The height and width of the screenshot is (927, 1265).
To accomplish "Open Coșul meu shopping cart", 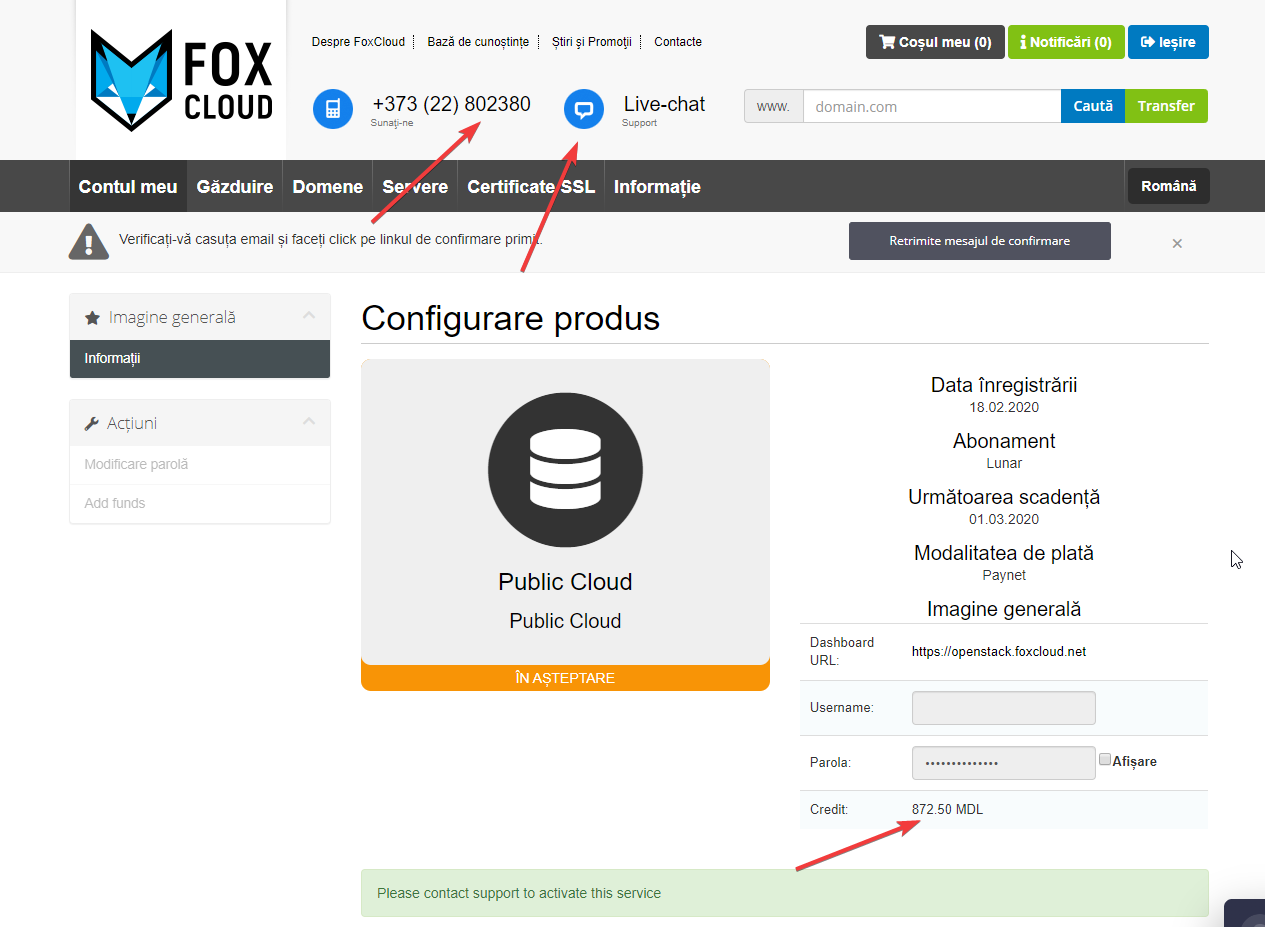I will click(934, 42).
